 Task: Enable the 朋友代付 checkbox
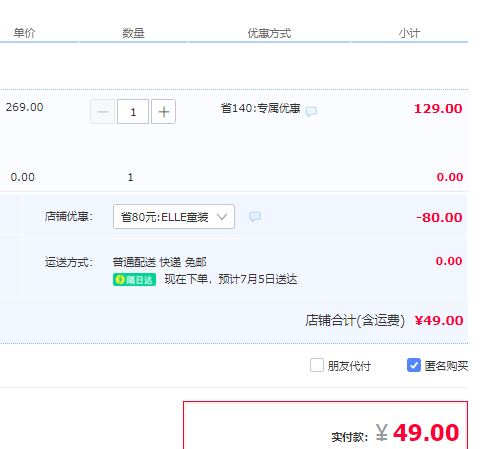317,365
